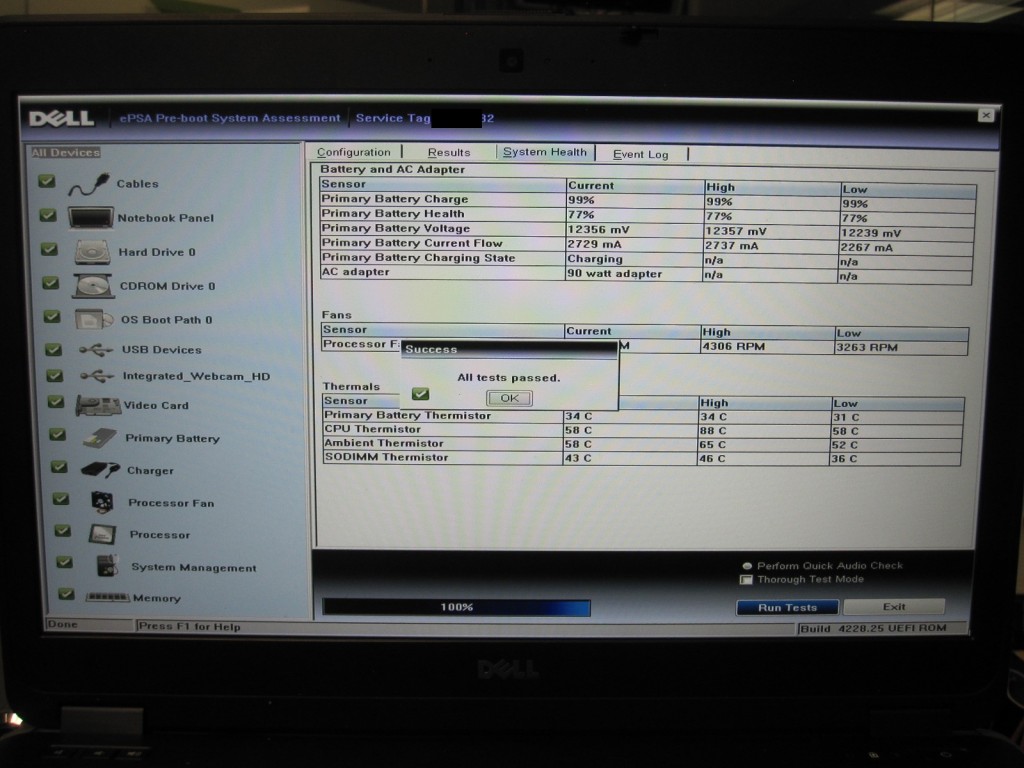Toggle the Processor Fan checkbox
1024x768 pixels.
(x=61, y=498)
